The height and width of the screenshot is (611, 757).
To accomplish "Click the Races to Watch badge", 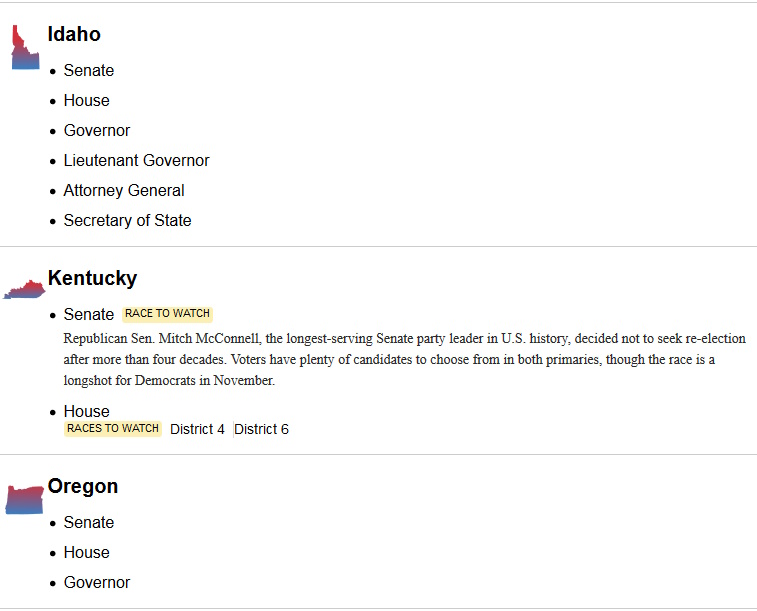I will point(113,429).
